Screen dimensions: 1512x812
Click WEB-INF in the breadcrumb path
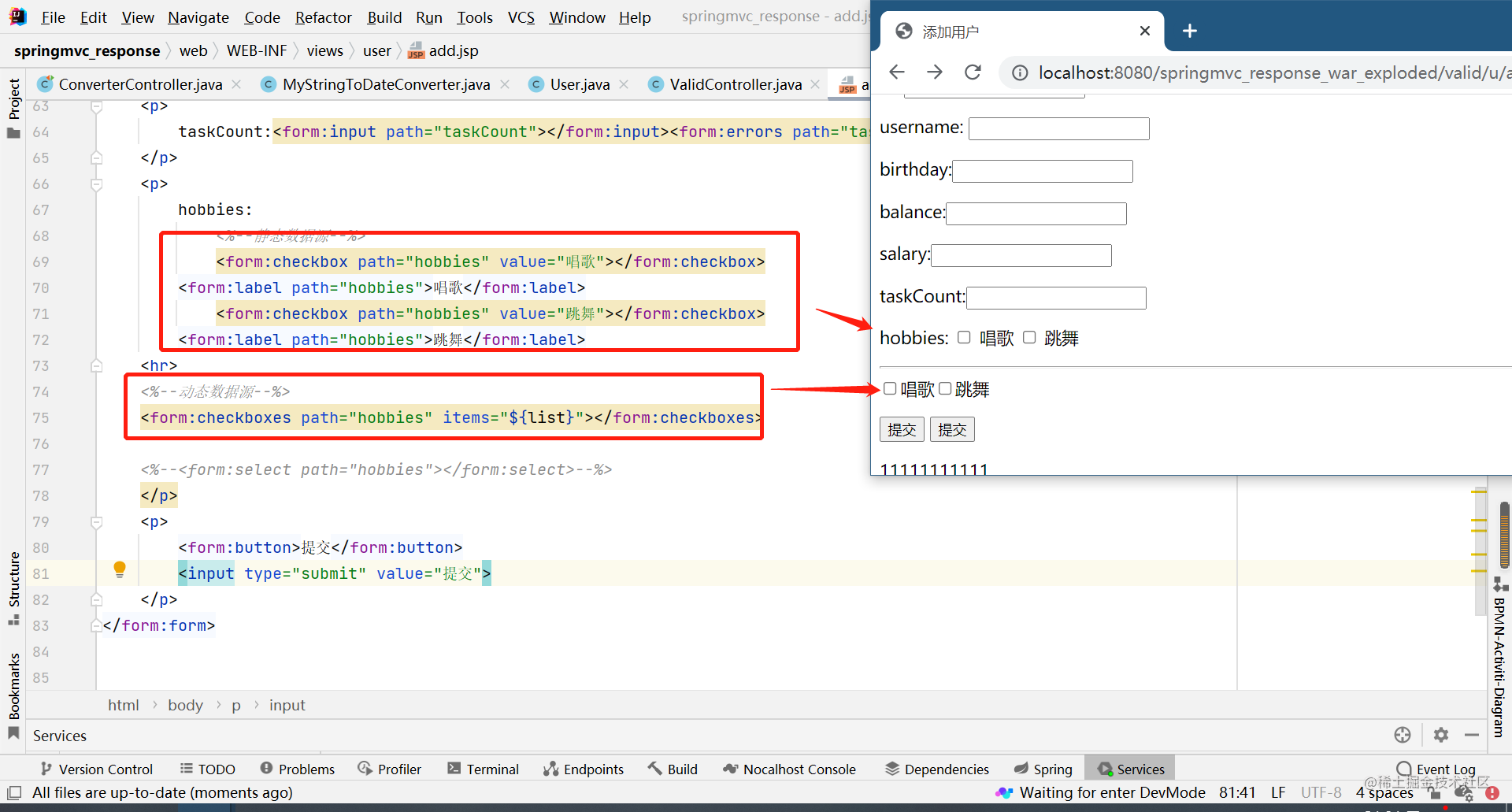[257, 50]
